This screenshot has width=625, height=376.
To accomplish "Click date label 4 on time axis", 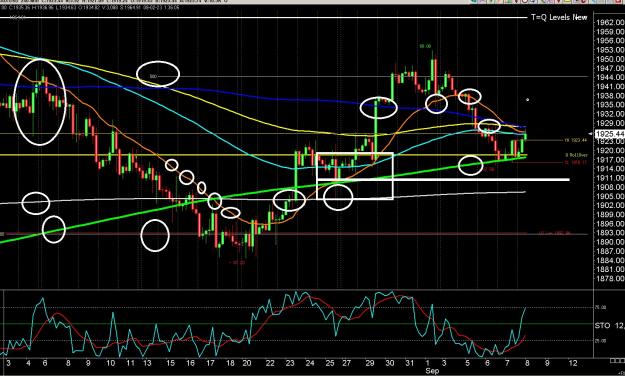I will 28,363.
